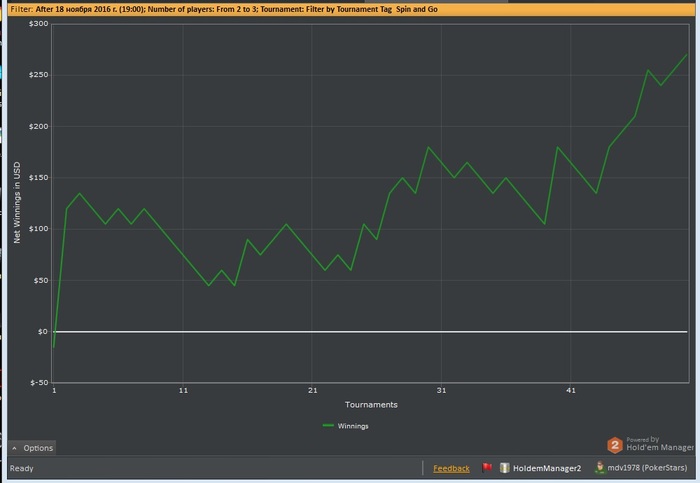Click the HoldemManager2 database name
The height and width of the screenshot is (483, 700).
[x=547, y=468]
